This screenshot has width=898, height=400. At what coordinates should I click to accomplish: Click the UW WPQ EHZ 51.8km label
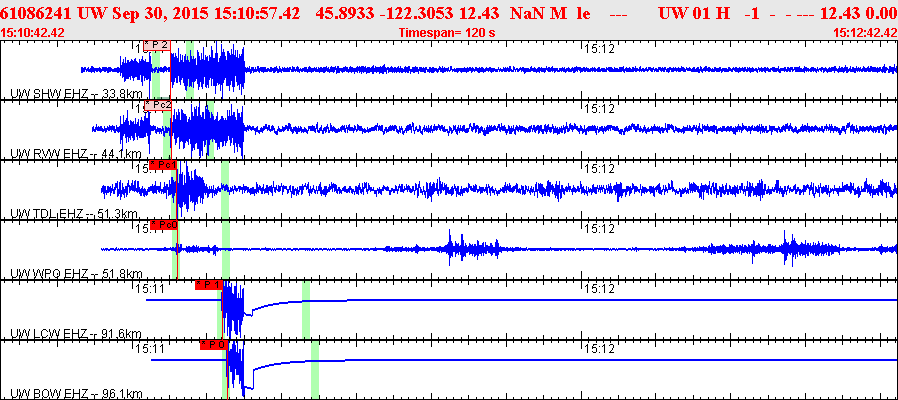tap(76, 274)
